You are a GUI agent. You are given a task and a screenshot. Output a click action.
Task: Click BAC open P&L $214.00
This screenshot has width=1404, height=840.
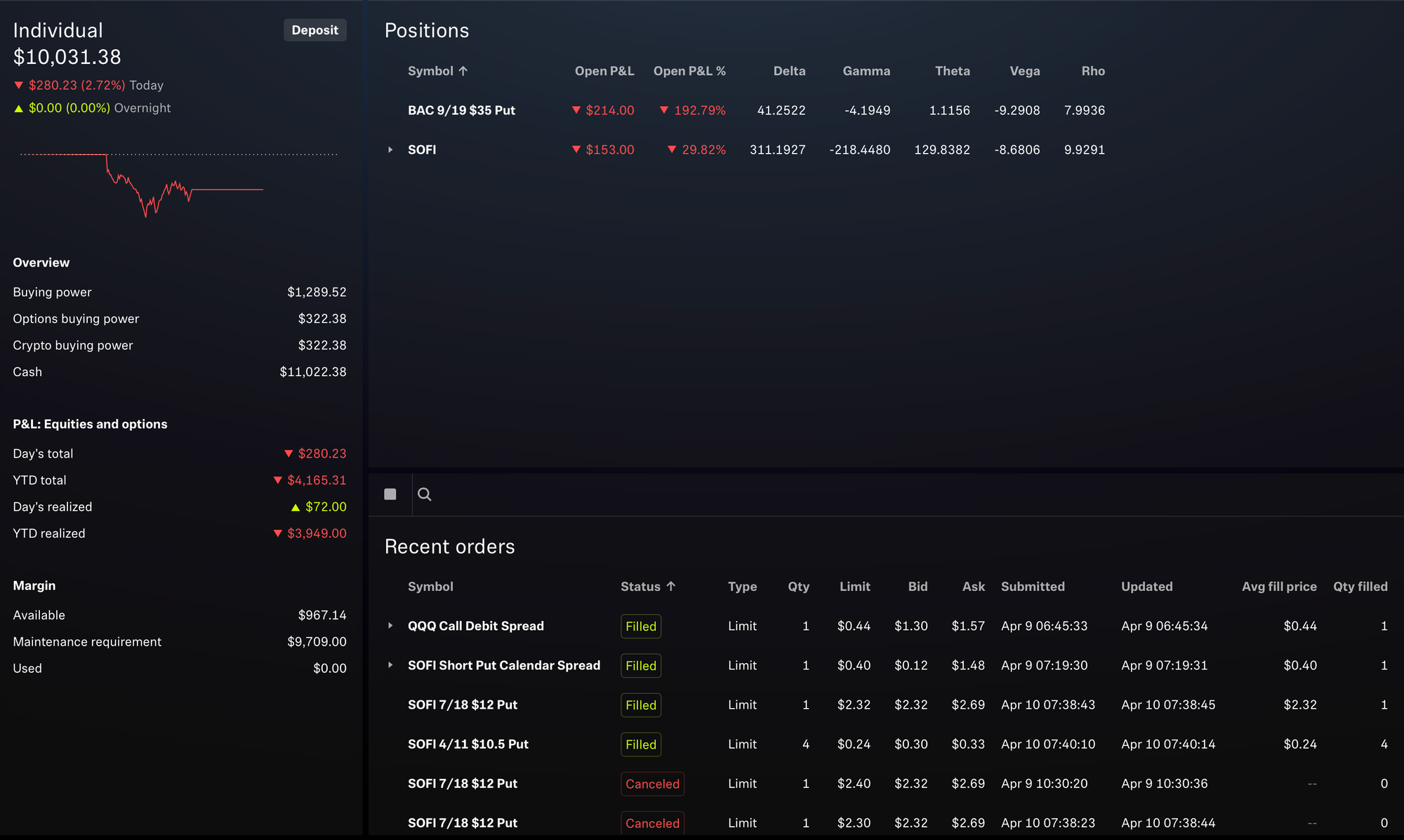pyautogui.click(x=603, y=110)
